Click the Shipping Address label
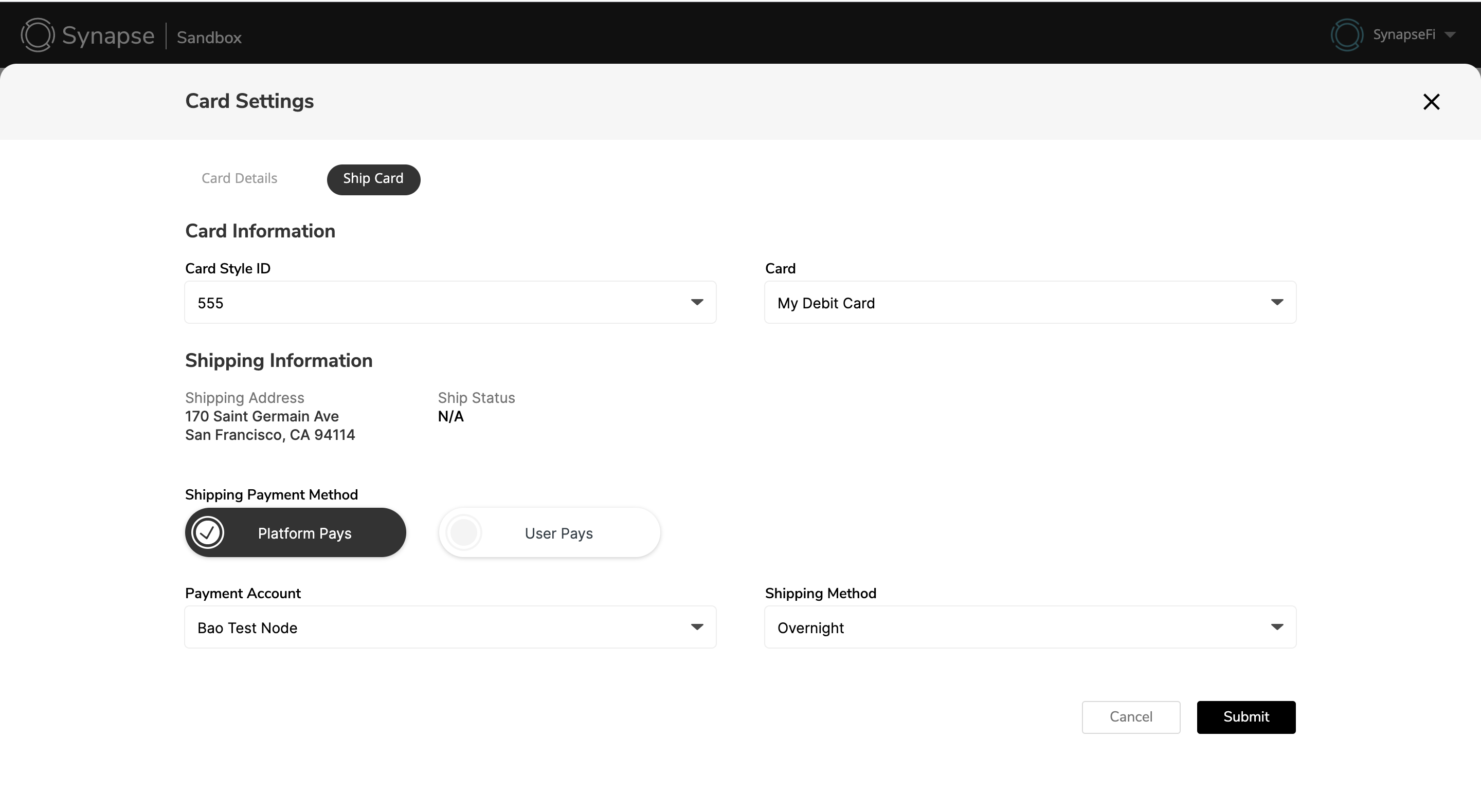This screenshot has width=1481, height=812. 244,398
